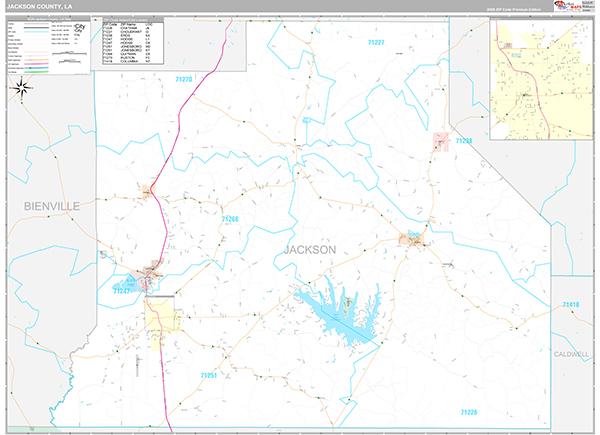Click ZIP label 71238 on the map
The height and width of the screenshot is (435, 600).
[x=464, y=141]
